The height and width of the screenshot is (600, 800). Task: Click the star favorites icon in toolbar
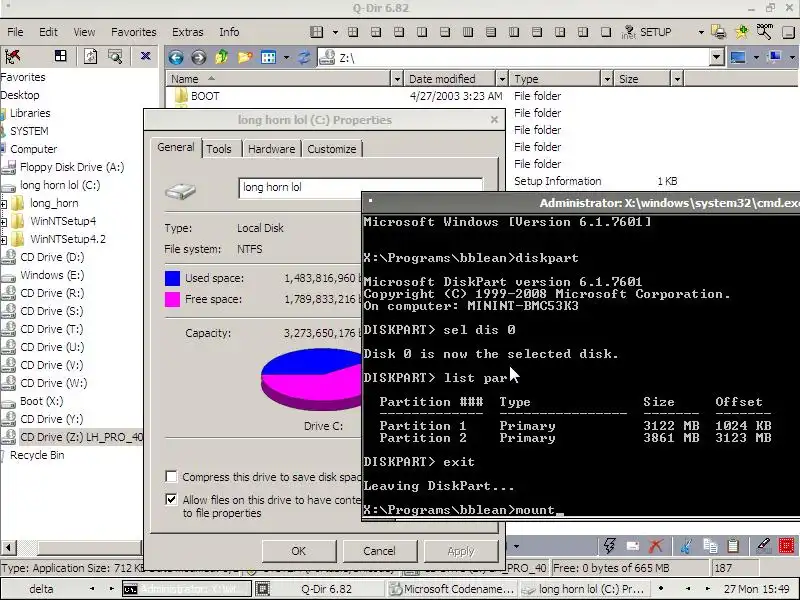coord(742,32)
